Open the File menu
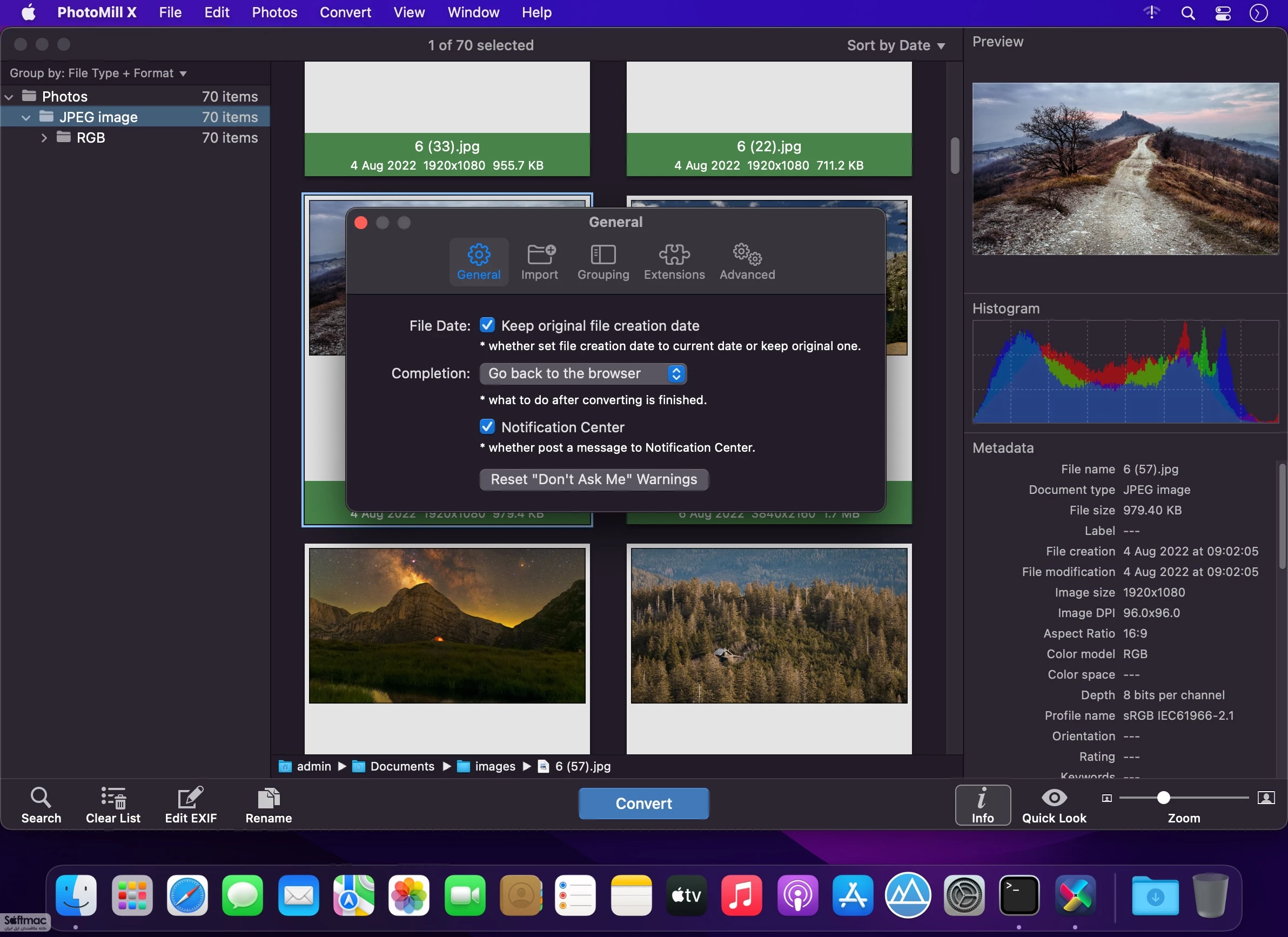Image resolution: width=1288 pixels, height=937 pixels. coord(170,12)
